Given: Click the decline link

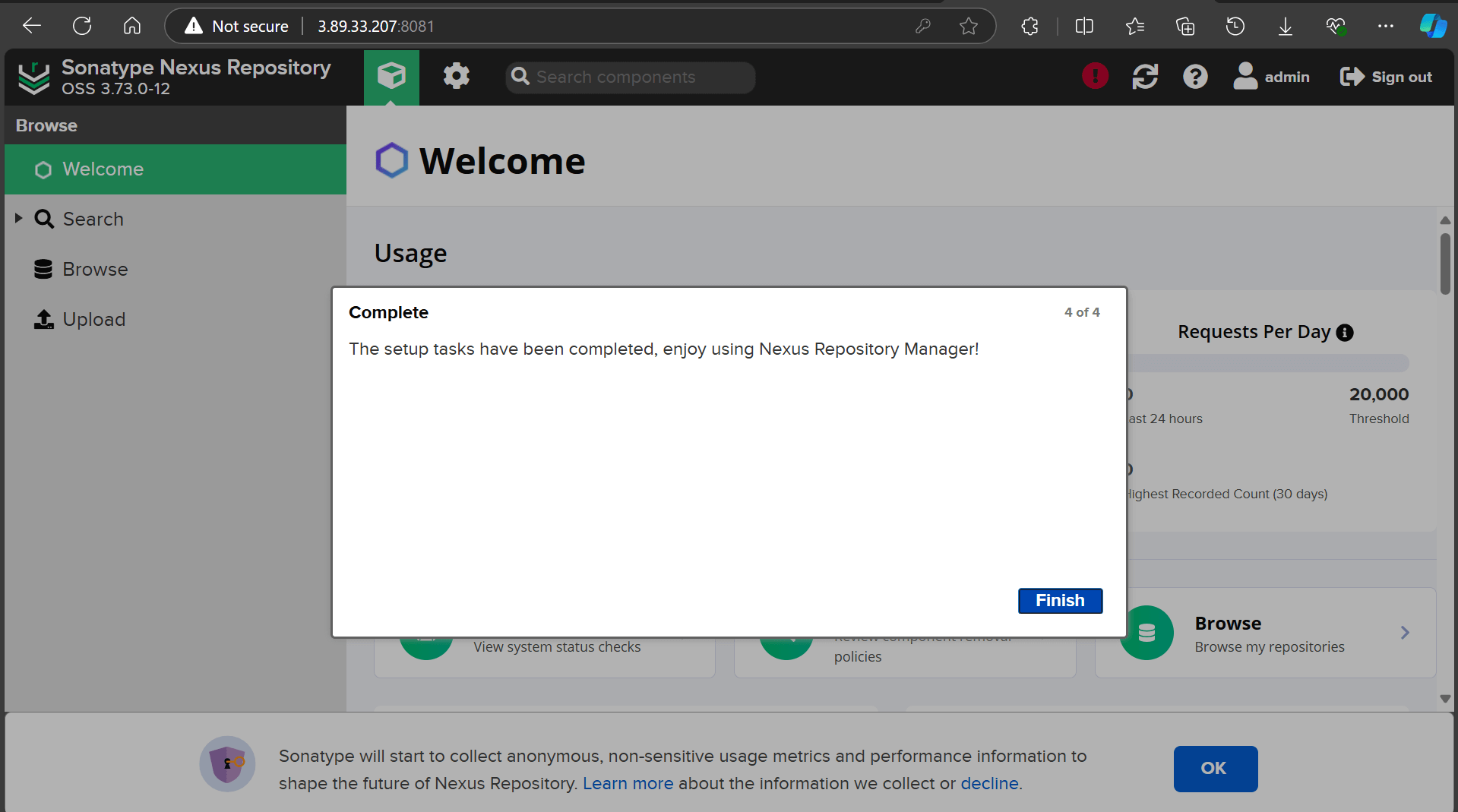Looking at the screenshot, I should (989, 783).
